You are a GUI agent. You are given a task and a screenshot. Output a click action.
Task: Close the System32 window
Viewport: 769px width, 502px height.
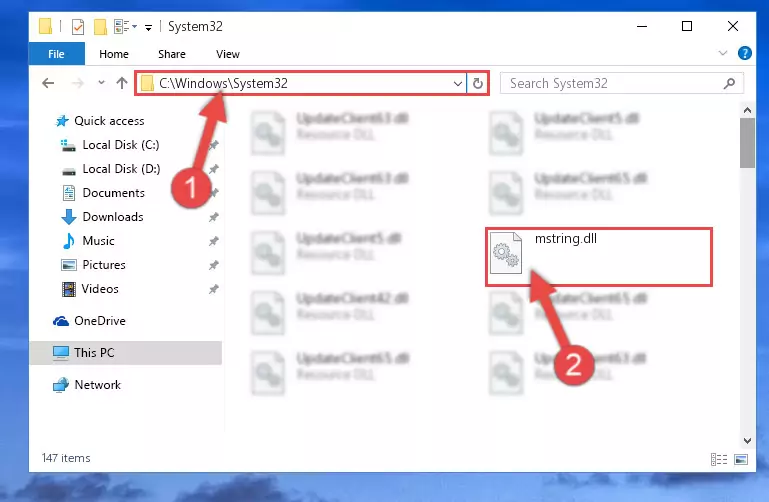pyautogui.click(x=733, y=26)
